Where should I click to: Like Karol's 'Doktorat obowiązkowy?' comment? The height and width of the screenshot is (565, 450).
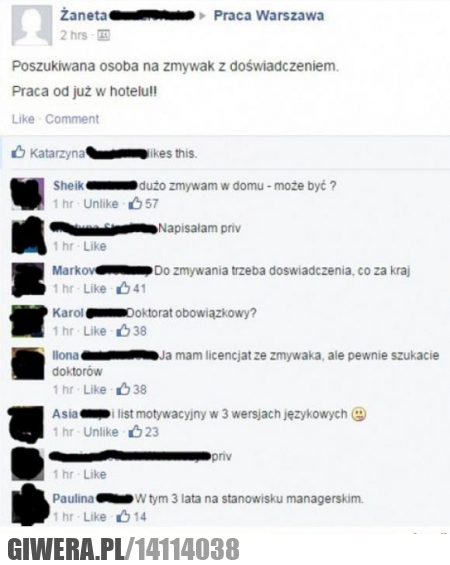click(95, 331)
